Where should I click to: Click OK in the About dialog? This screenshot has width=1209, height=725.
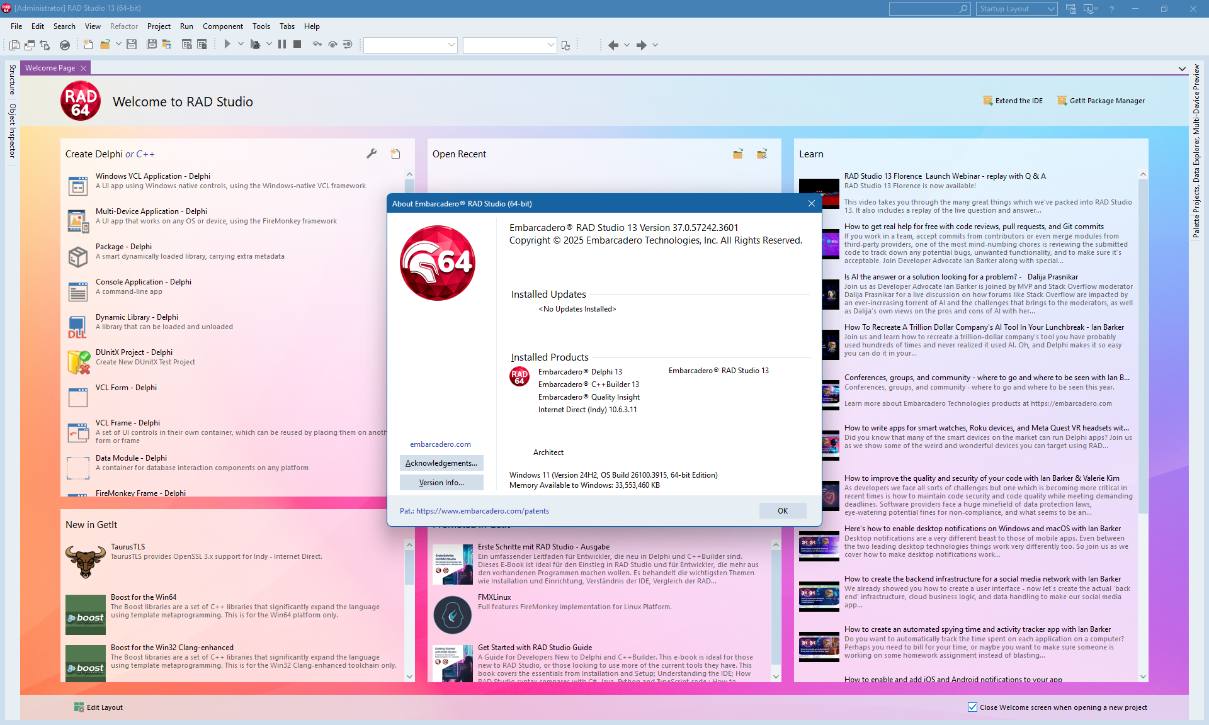point(782,510)
